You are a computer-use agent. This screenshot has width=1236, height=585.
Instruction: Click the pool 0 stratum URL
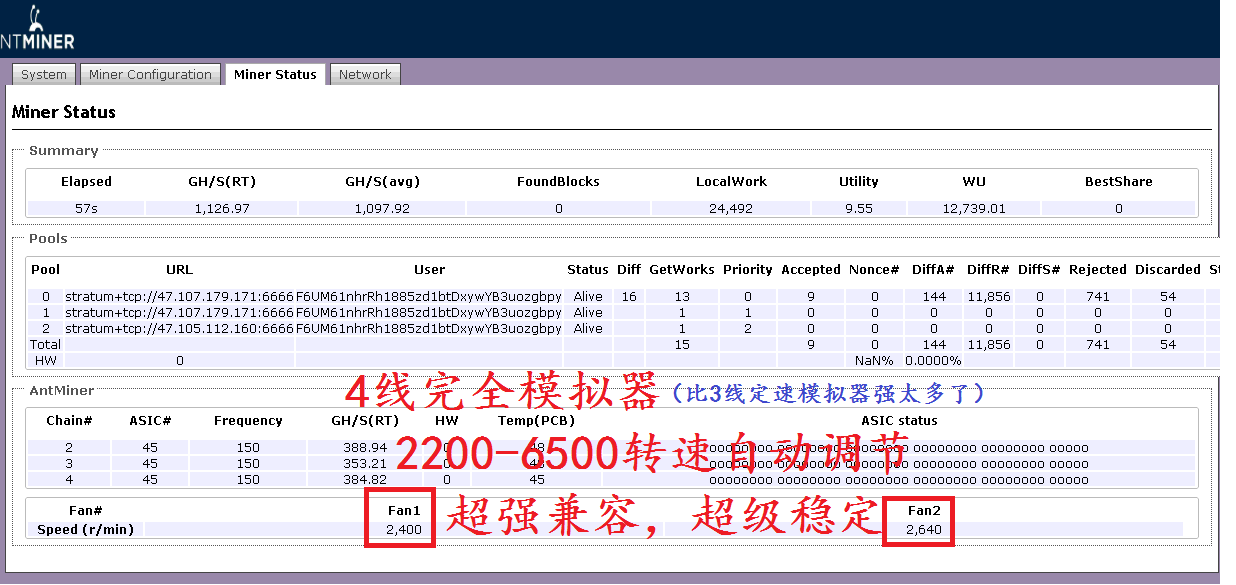point(179,297)
